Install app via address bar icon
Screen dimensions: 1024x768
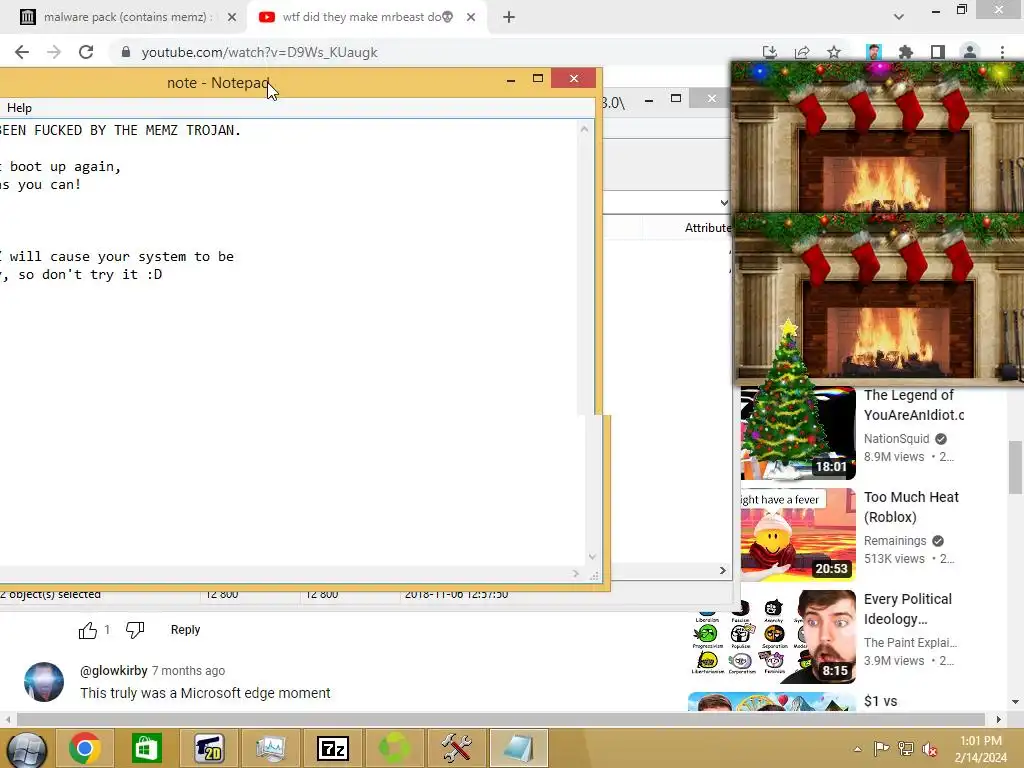tap(769, 52)
